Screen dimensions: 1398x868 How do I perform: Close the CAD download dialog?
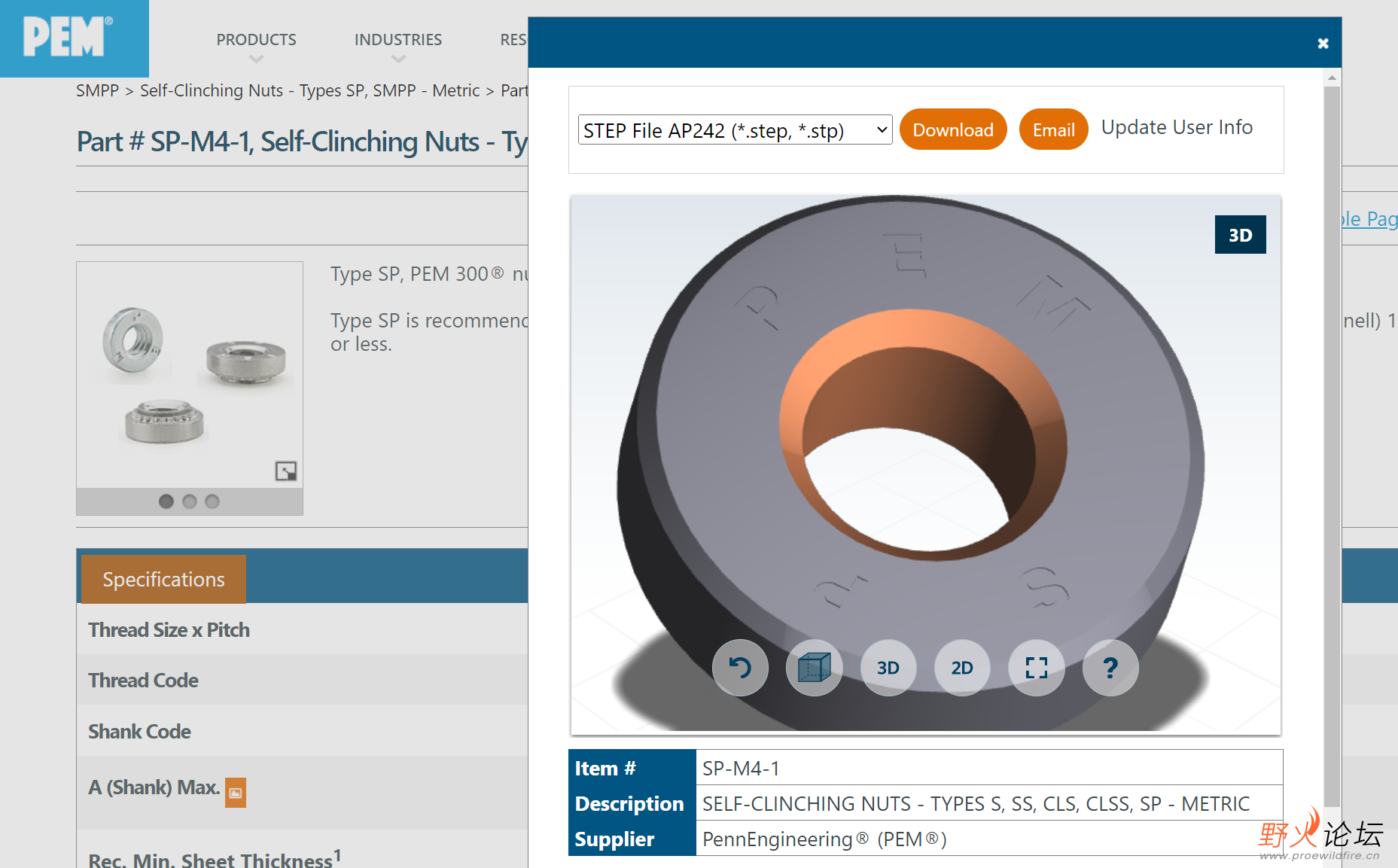point(1323,44)
